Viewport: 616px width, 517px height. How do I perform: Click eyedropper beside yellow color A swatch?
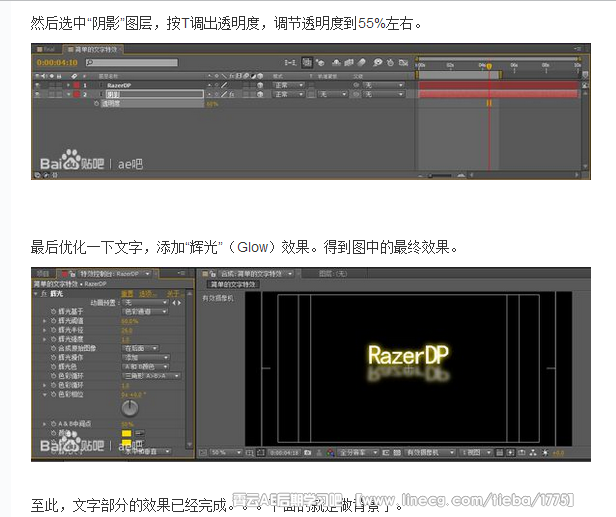(x=140, y=433)
